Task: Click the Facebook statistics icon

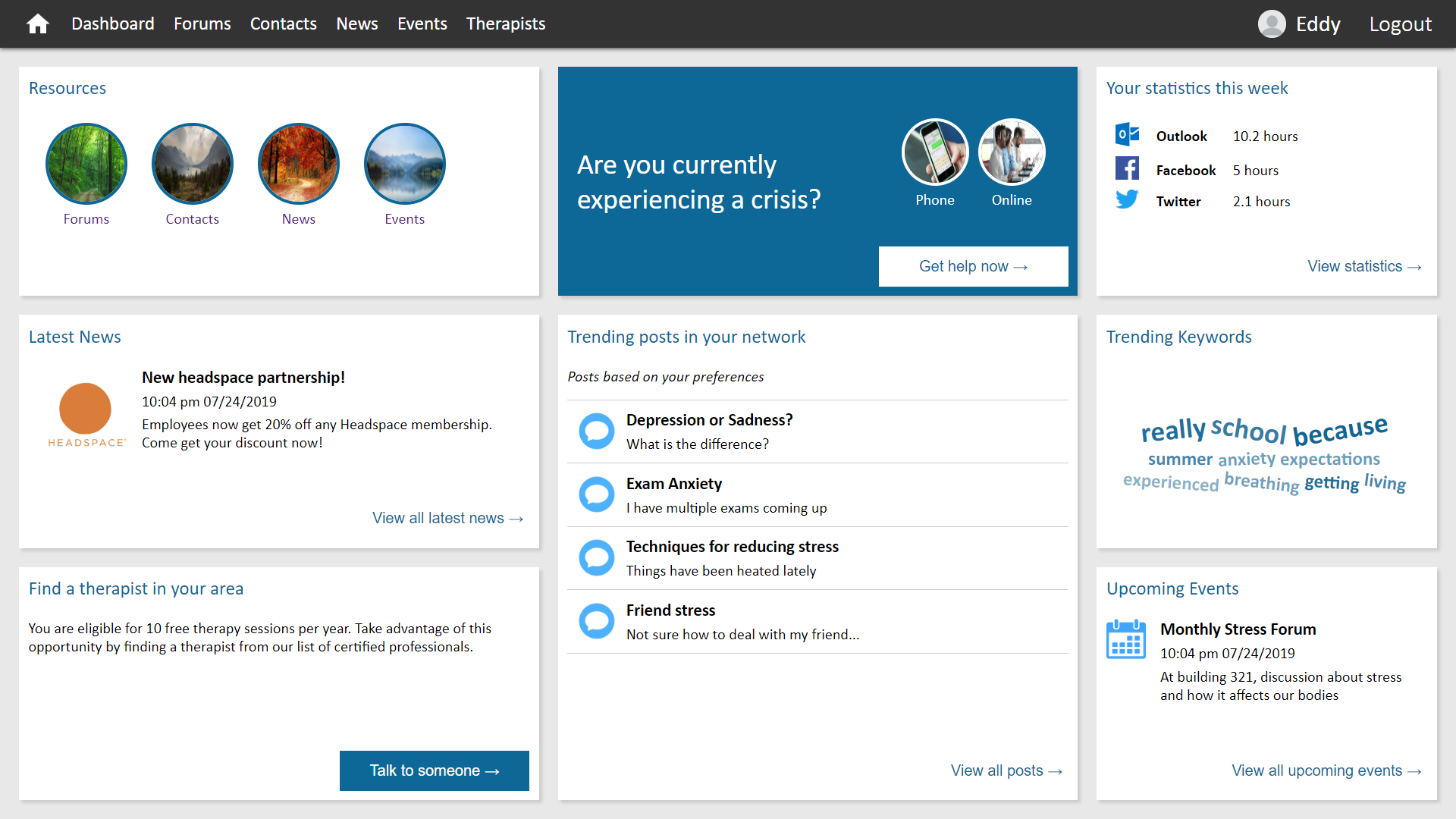Action: pyautogui.click(x=1126, y=169)
